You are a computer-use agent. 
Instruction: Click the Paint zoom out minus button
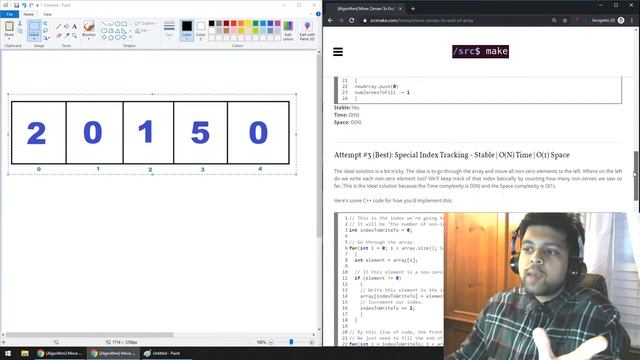pos(271,342)
